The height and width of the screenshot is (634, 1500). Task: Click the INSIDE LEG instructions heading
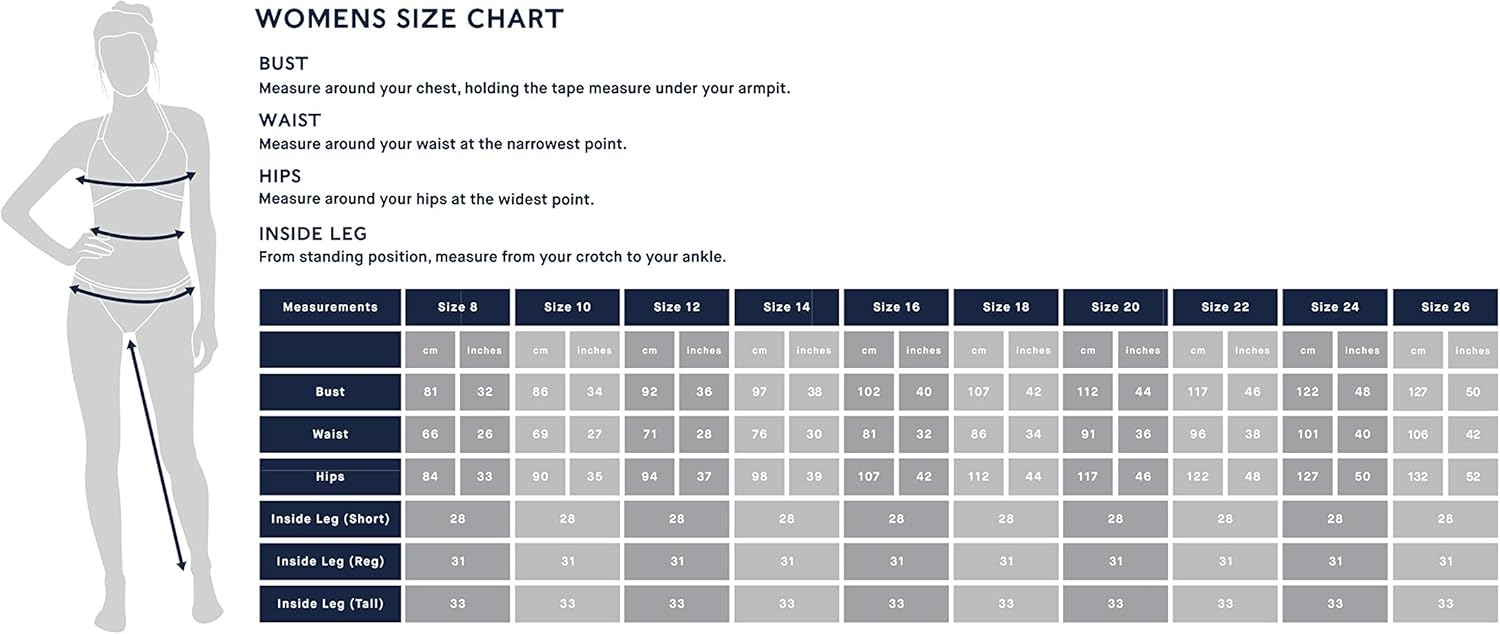click(313, 234)
